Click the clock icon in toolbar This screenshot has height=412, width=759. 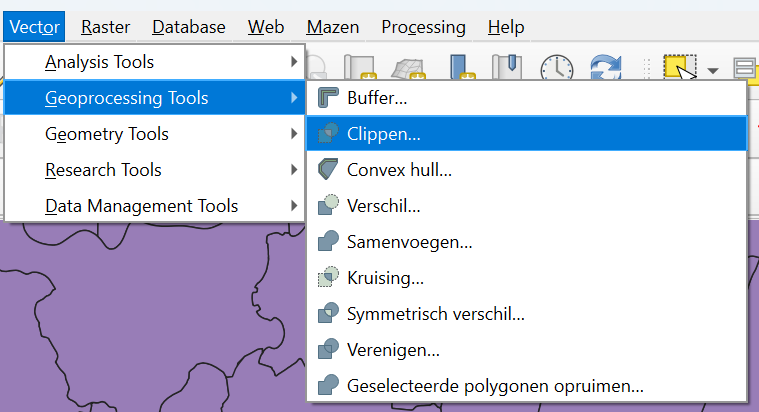coord(557,68)
